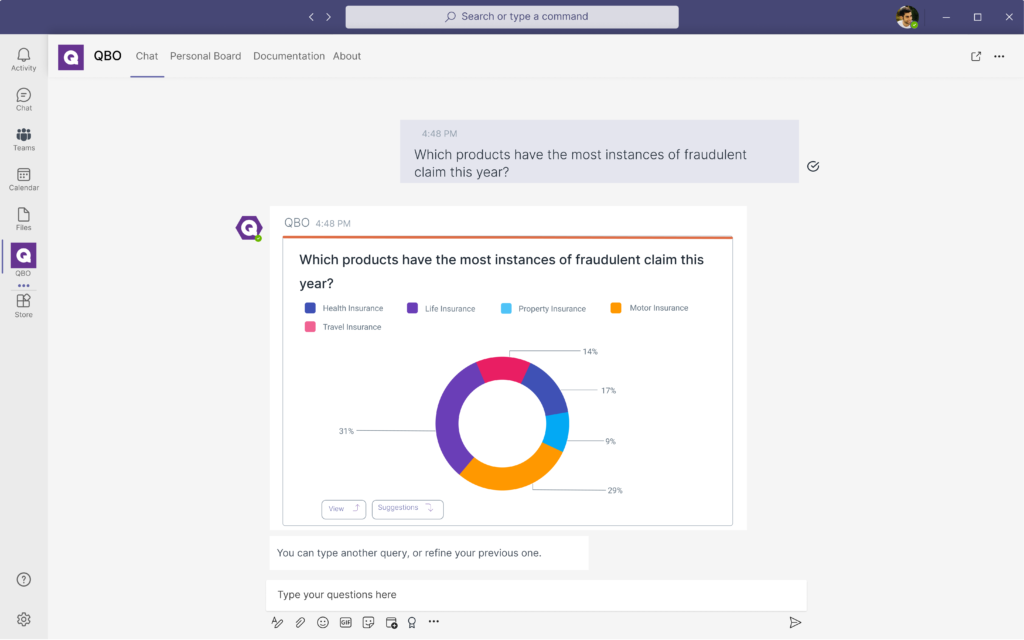Expand the Suggestions button below chart
Viewport: 1024px width, 640px height.
click(407, 509)
